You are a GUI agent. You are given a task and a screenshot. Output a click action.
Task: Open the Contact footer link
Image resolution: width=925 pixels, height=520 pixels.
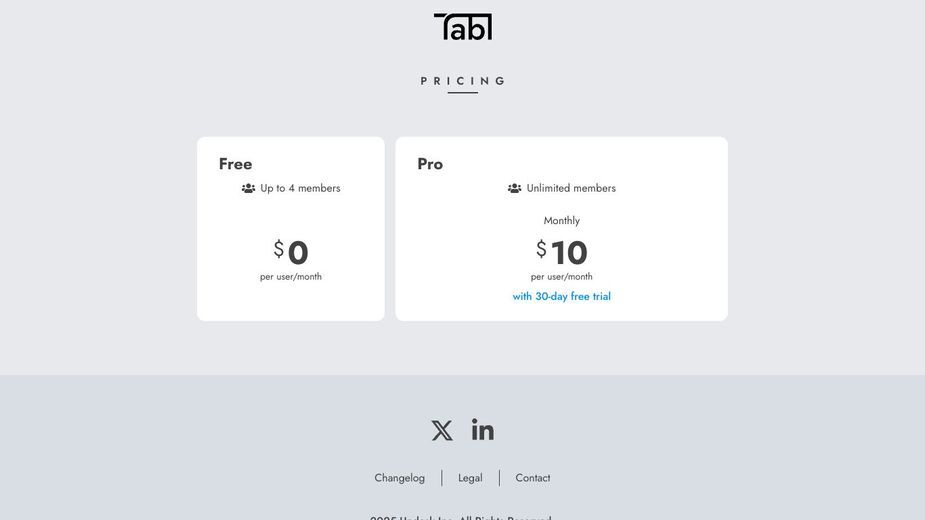pyautogui.click(x=533, y=478)
